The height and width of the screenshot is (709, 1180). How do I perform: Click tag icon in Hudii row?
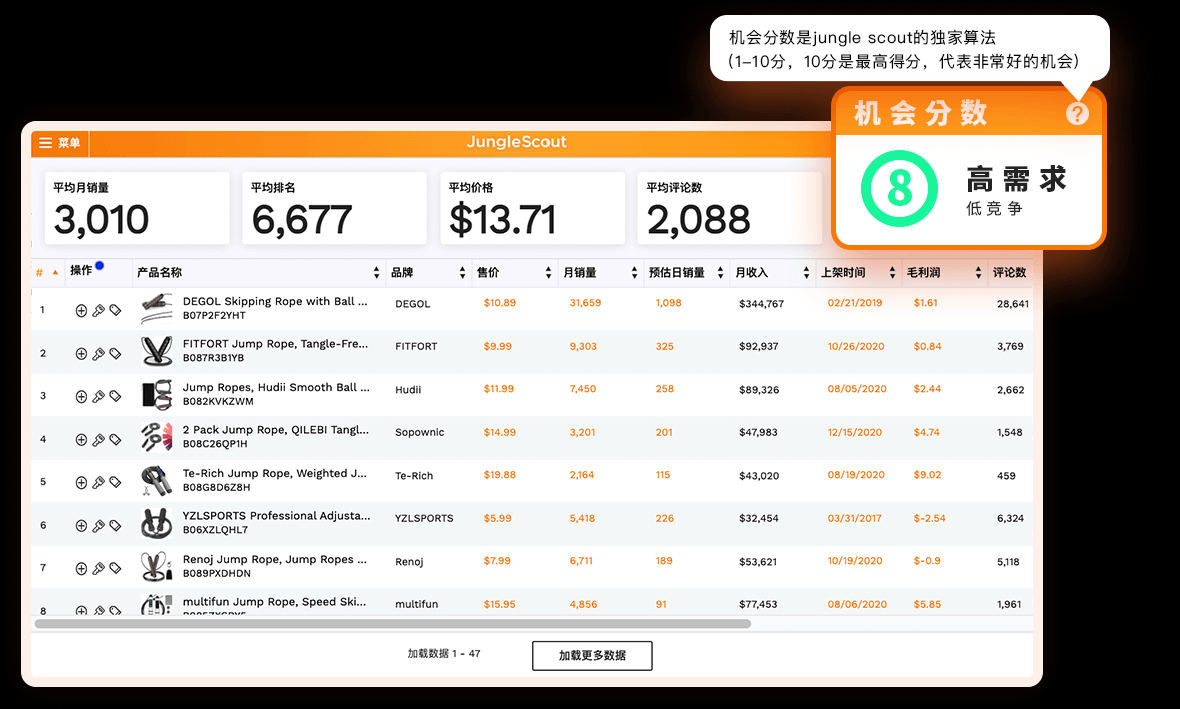click(x=115, y=396)
